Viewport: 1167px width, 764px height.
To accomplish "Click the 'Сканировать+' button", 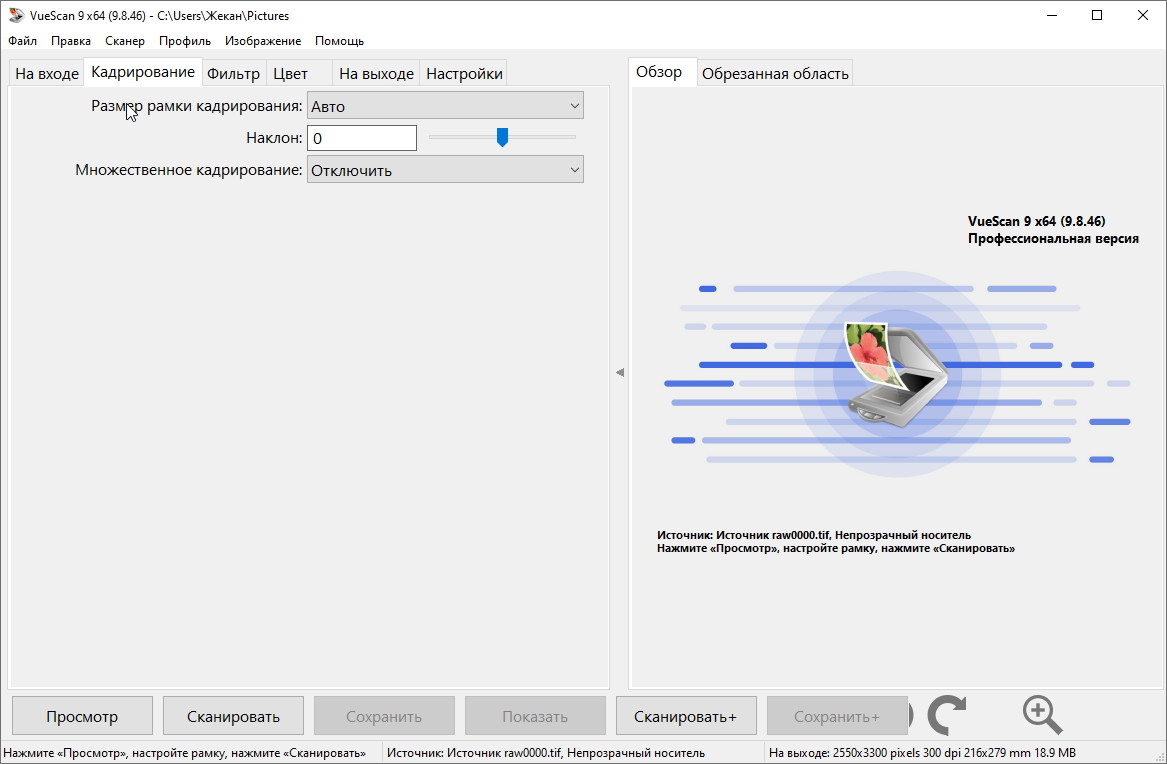I will [x=686, y=716].
